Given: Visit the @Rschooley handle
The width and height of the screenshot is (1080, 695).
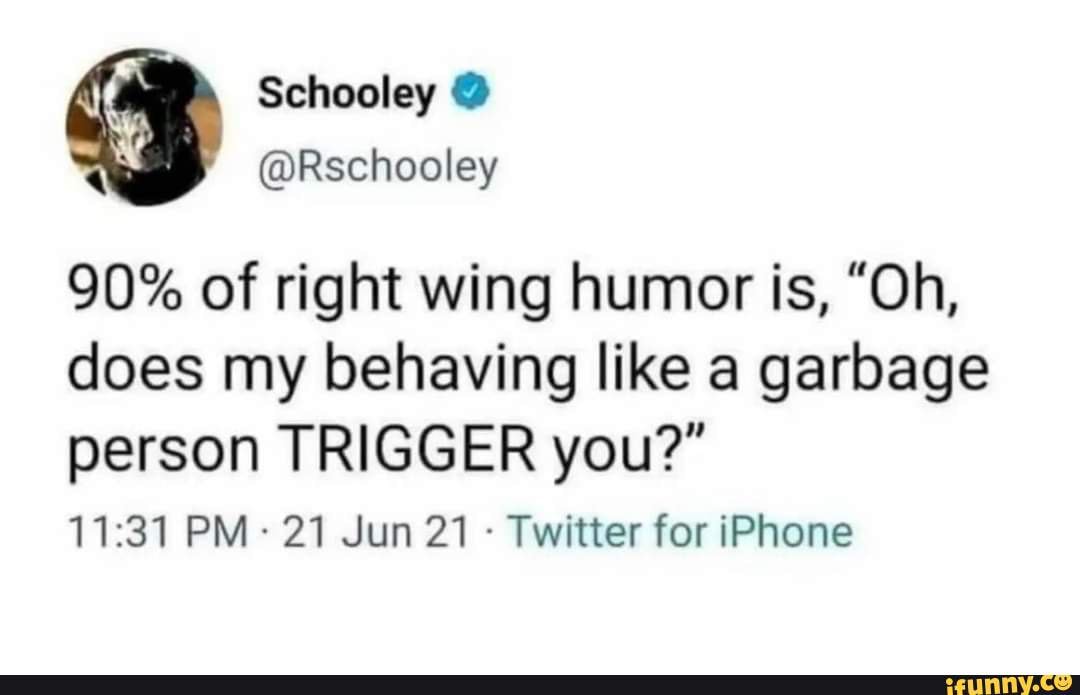Looking at the screenshot, I should coord(377,167).
